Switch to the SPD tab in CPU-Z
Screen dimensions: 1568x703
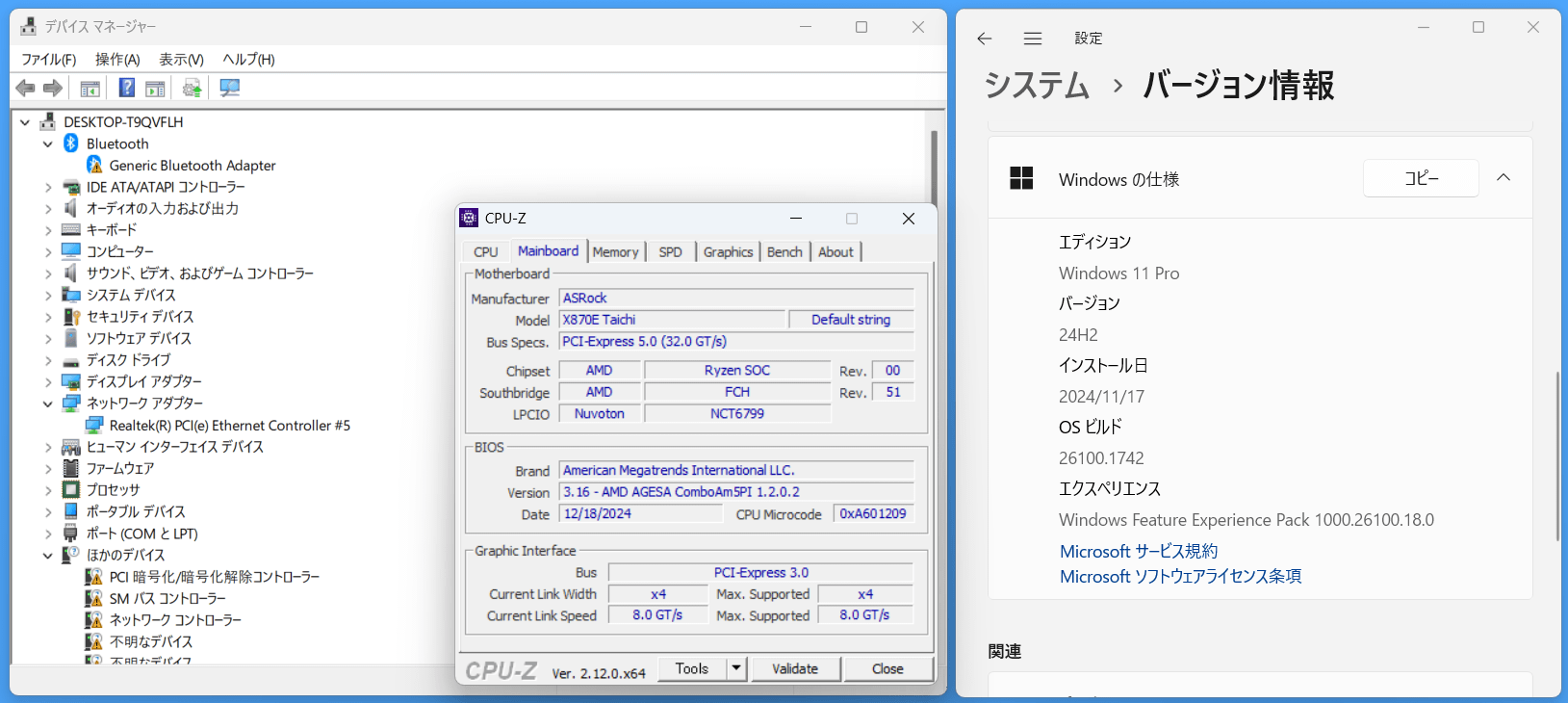[671, 252]
